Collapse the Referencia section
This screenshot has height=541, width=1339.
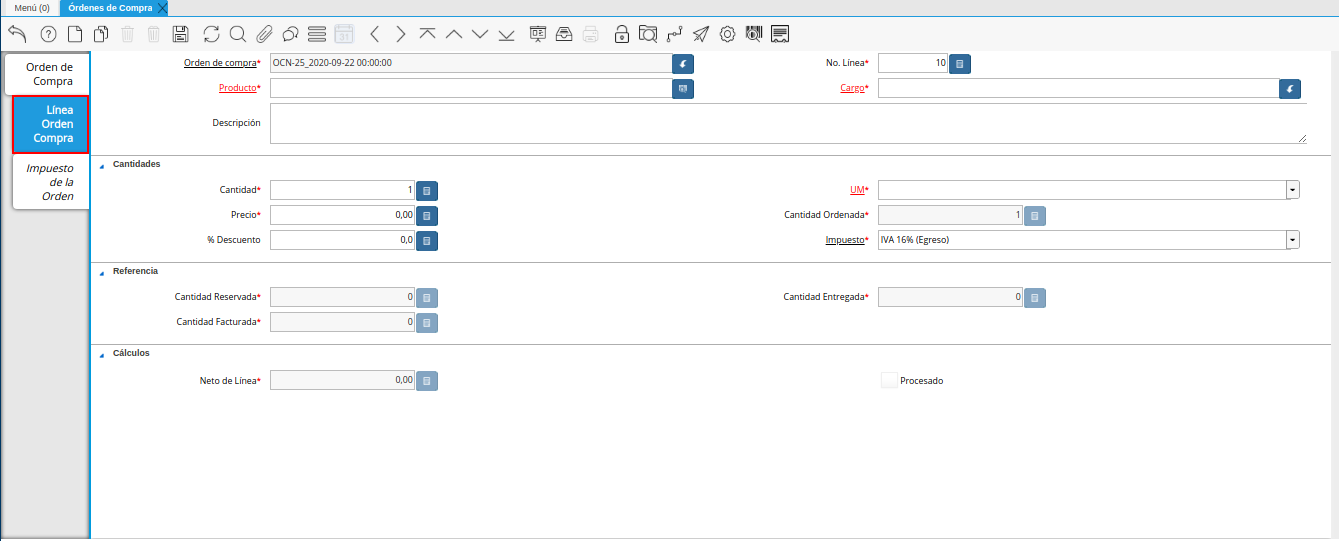pos(102,272)
